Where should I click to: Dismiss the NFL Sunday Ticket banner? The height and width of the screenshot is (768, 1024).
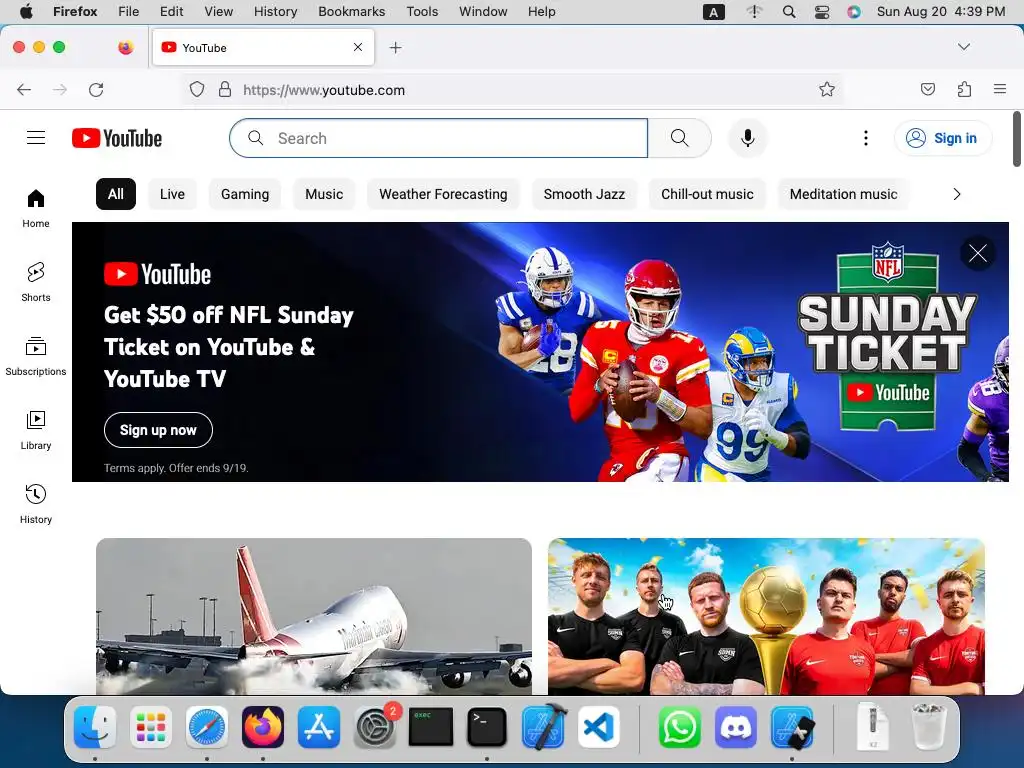978,253
